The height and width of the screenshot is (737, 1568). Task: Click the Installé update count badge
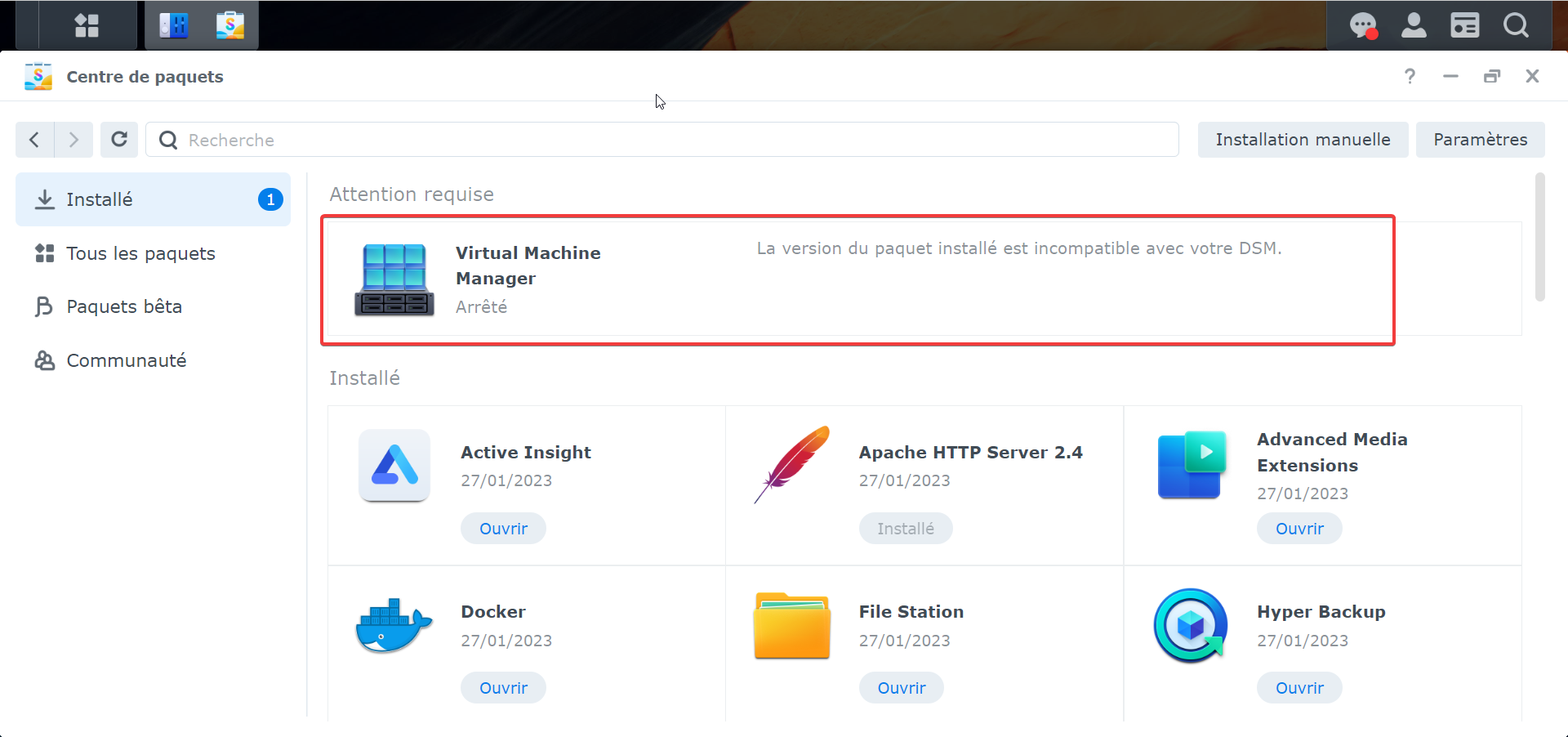[x=270, y=199]
